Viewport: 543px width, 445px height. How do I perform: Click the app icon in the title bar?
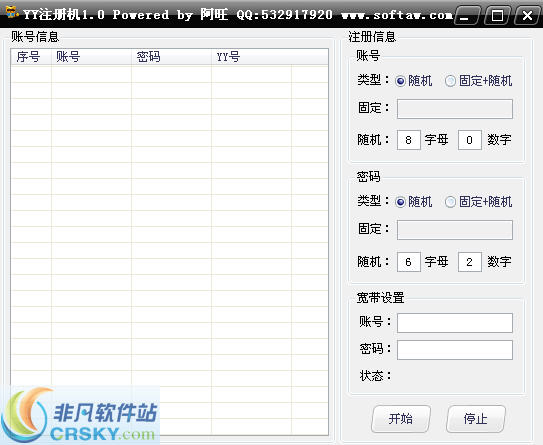tap(12, 12)
